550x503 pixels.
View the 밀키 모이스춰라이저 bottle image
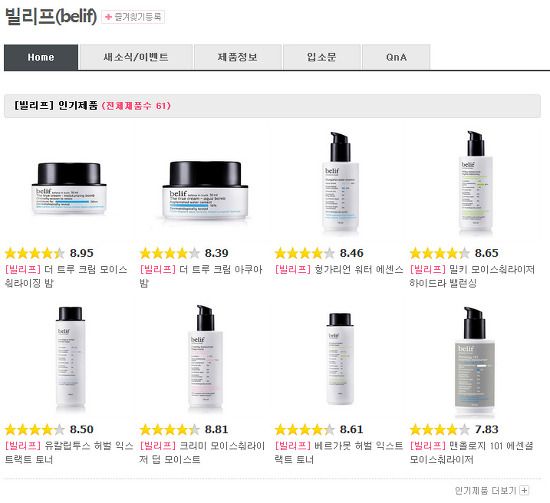click(476, 182)
